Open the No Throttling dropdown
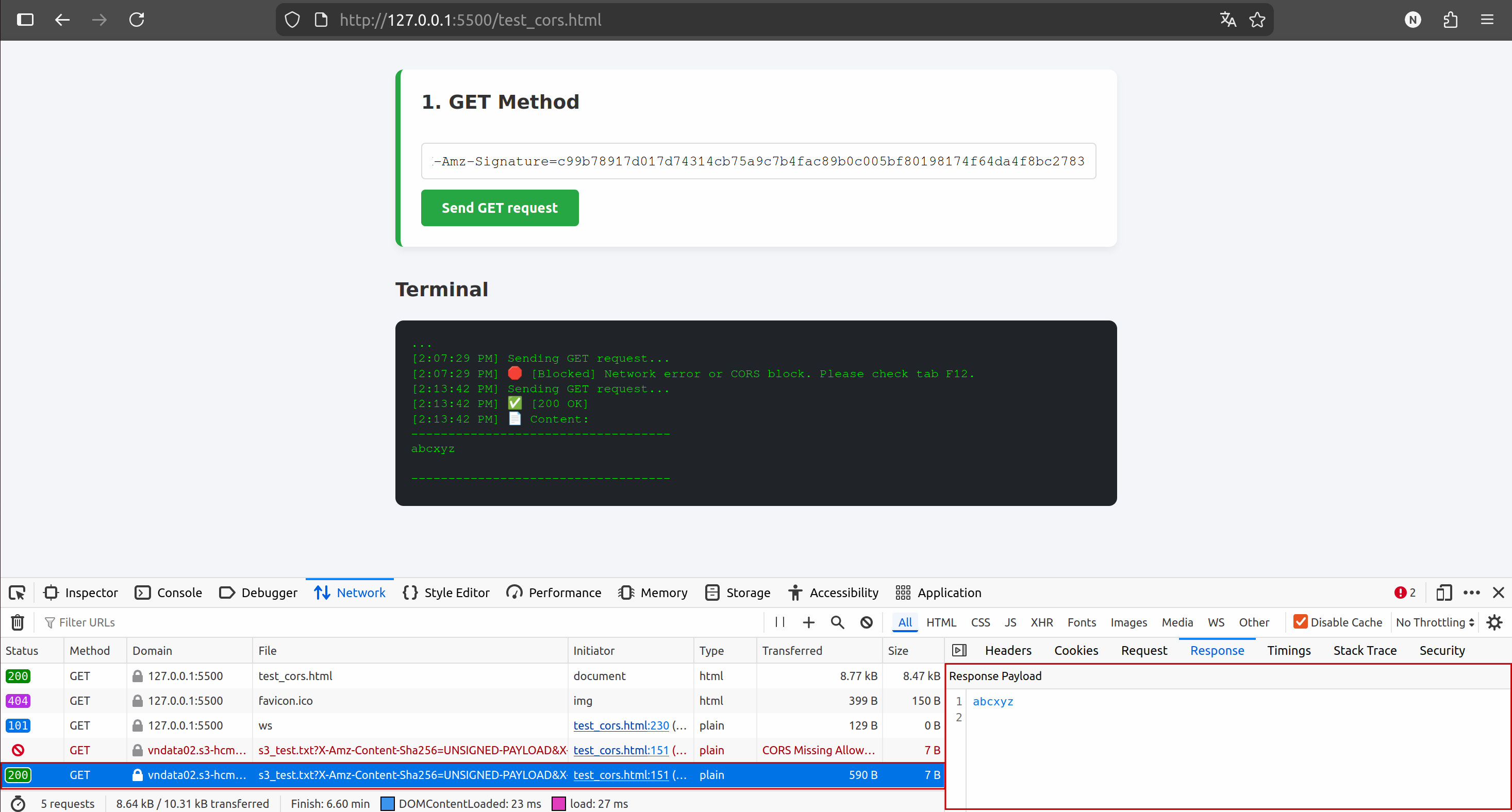This screenshot has width=1512, height=812. (1435, 622)
